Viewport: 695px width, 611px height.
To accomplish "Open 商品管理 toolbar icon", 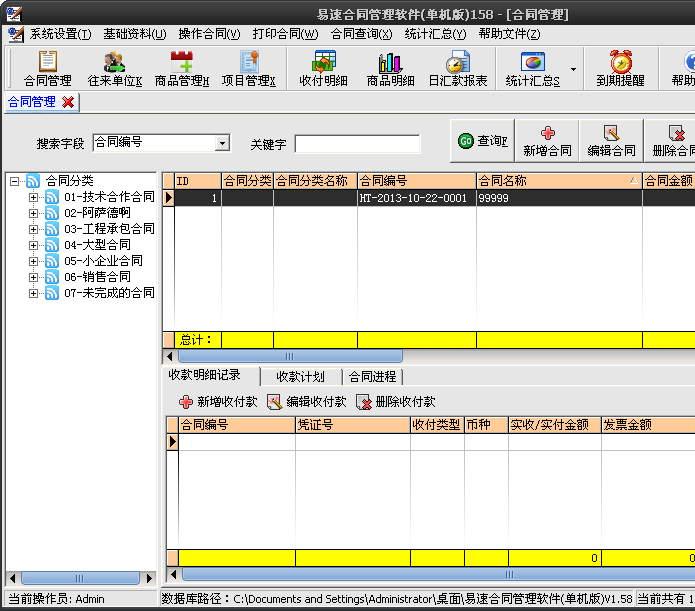I will 182,61.
